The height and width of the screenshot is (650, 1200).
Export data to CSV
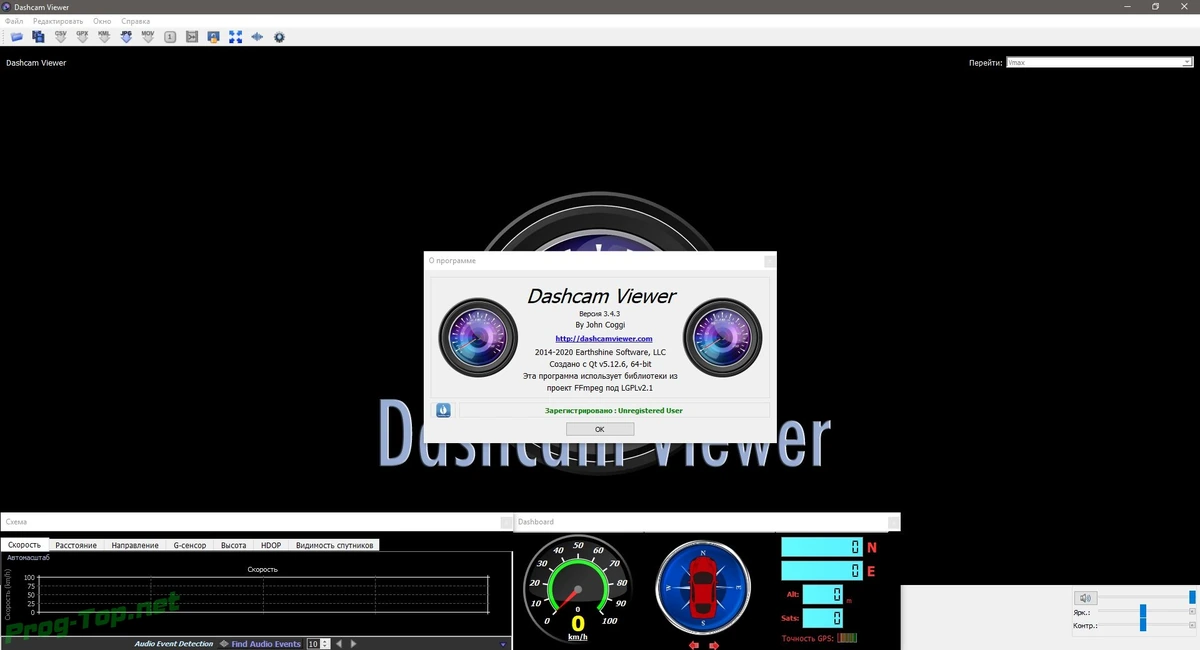click(61, 36)
